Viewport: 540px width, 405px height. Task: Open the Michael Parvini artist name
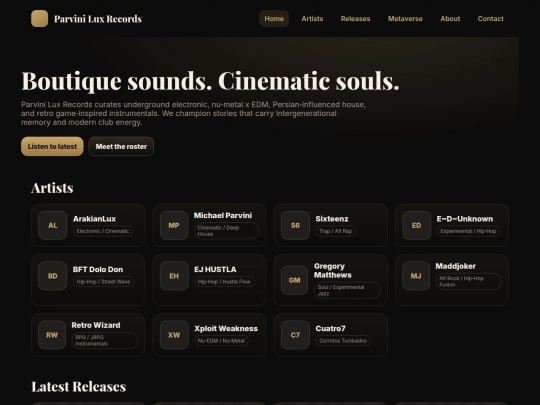[x=223, y=216]
